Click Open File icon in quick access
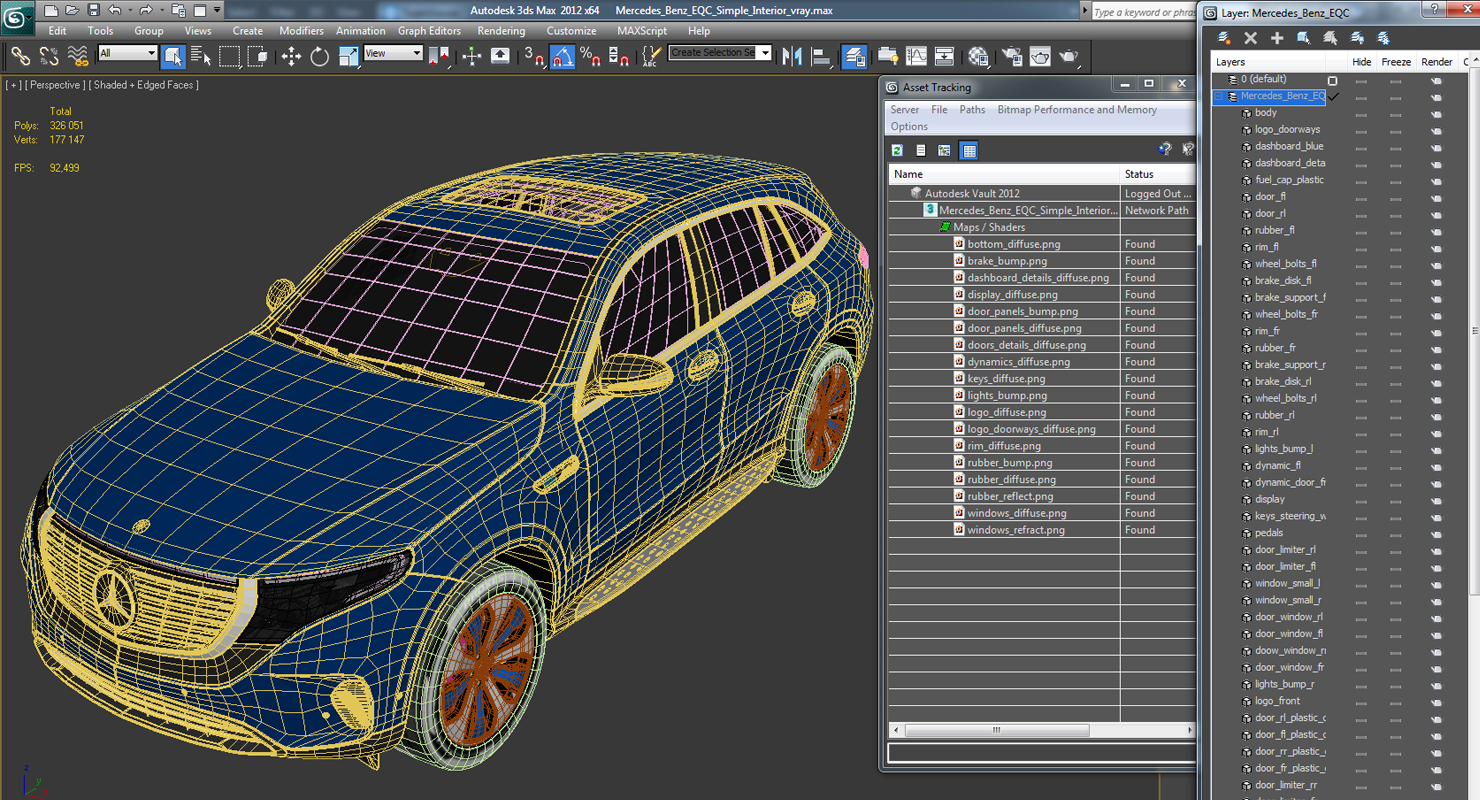1480x800 pixels. point(72,11)
